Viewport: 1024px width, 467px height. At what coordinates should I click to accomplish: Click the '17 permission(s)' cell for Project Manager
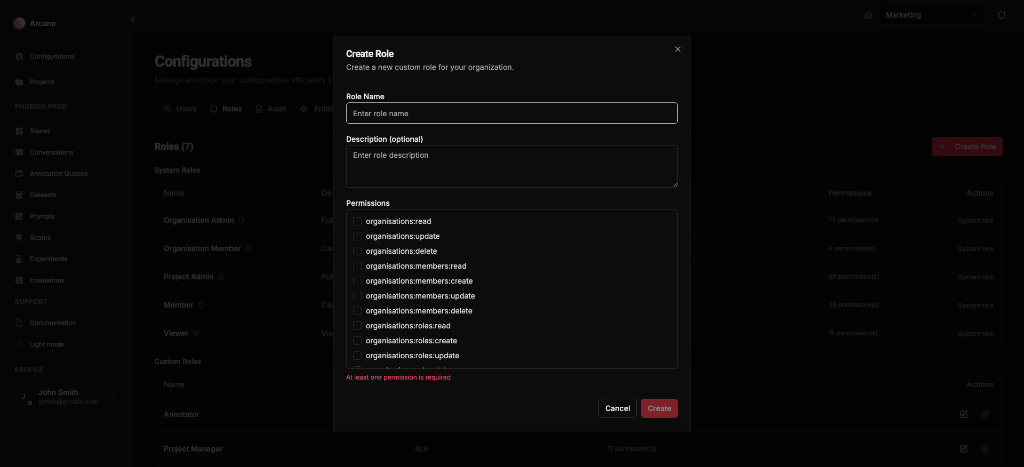pyautogui.click(x=632, y=449)
